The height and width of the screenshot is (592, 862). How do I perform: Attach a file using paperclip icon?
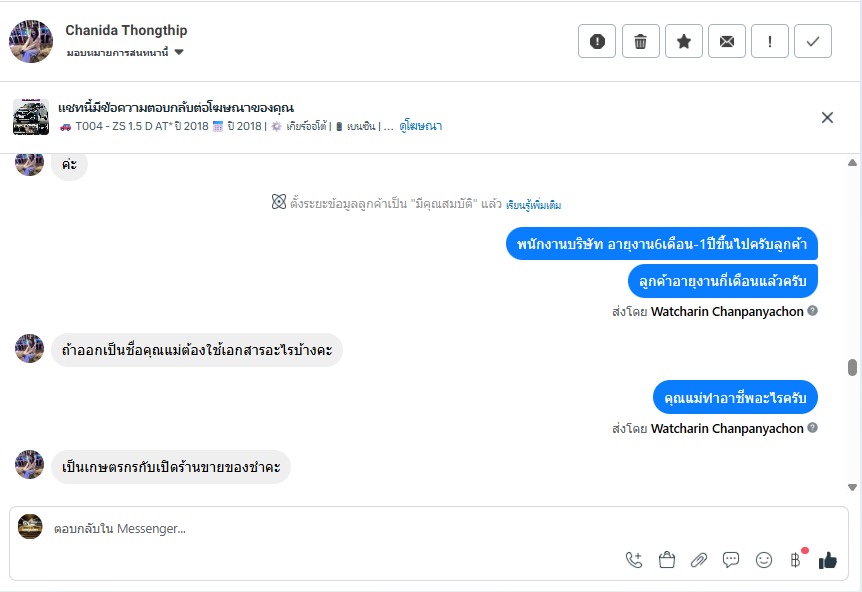coord(699,560)
